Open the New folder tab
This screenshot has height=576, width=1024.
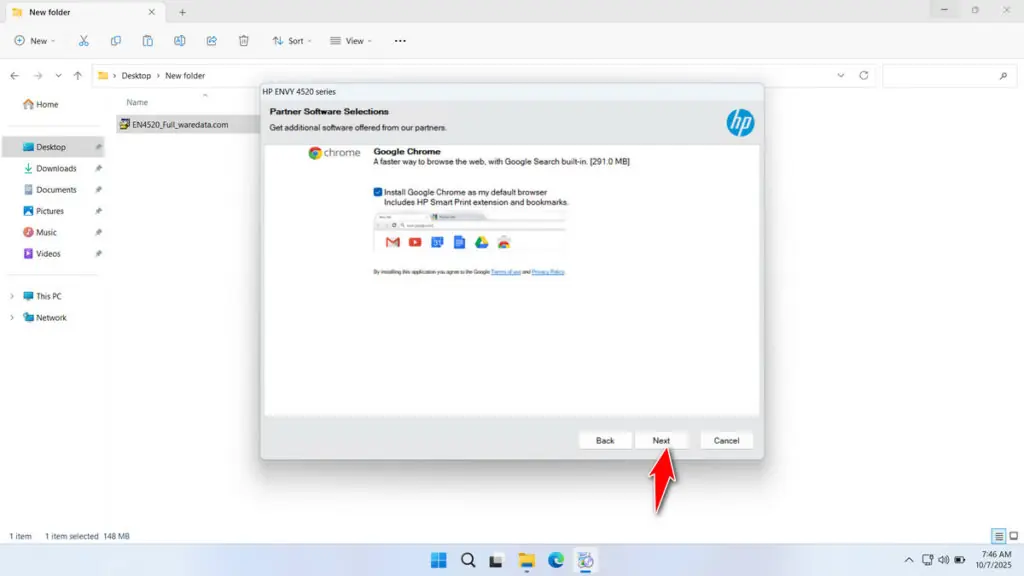coord(80,12)
